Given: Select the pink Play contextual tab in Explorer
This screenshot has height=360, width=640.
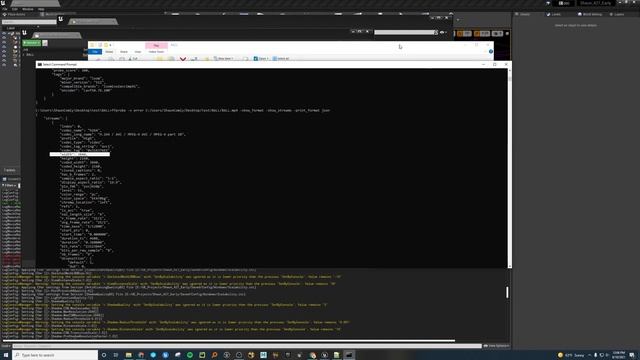Looking at the screenshot, I should (156, 45).
